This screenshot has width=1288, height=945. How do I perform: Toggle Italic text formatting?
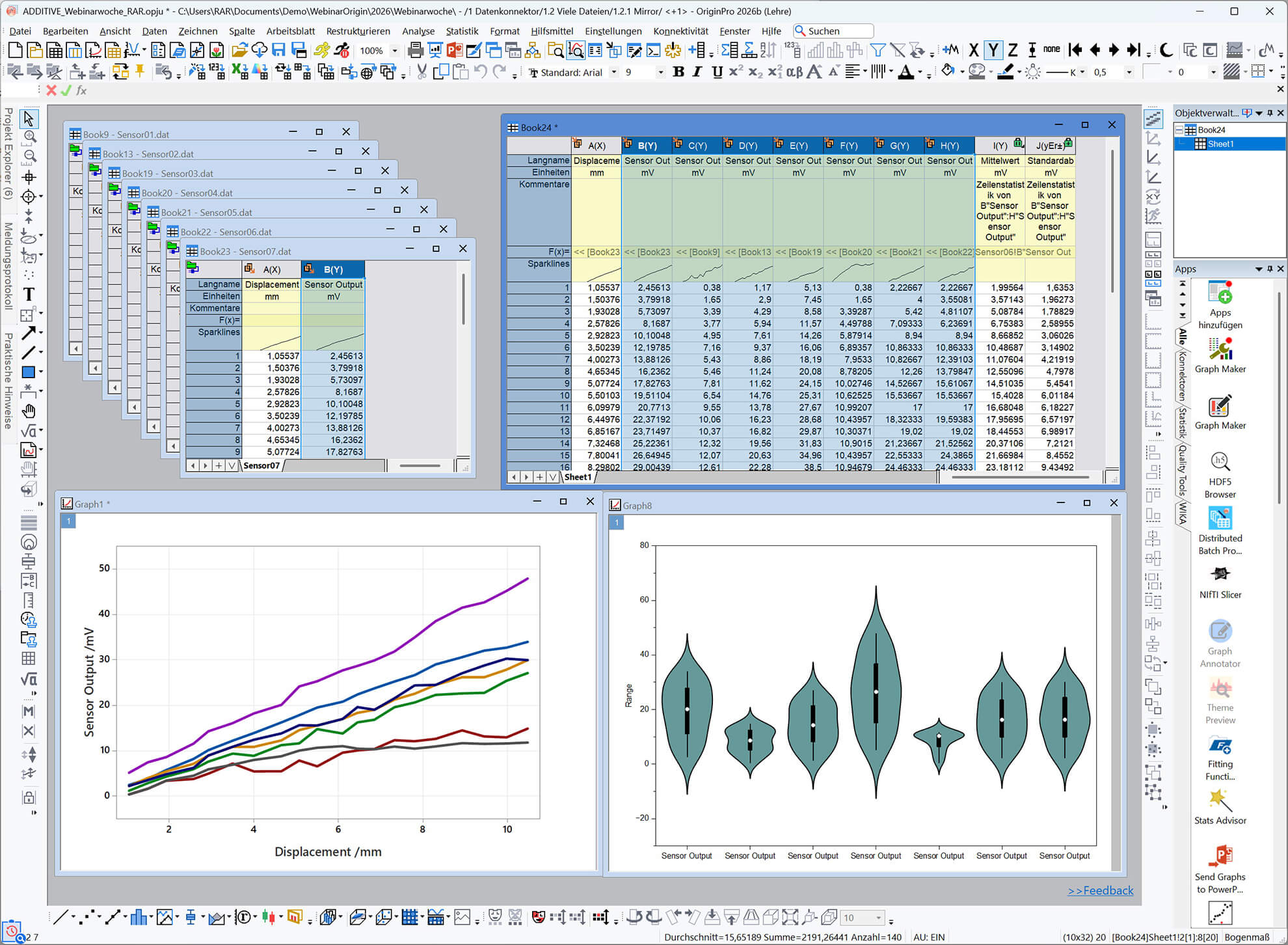click(697, 72)
